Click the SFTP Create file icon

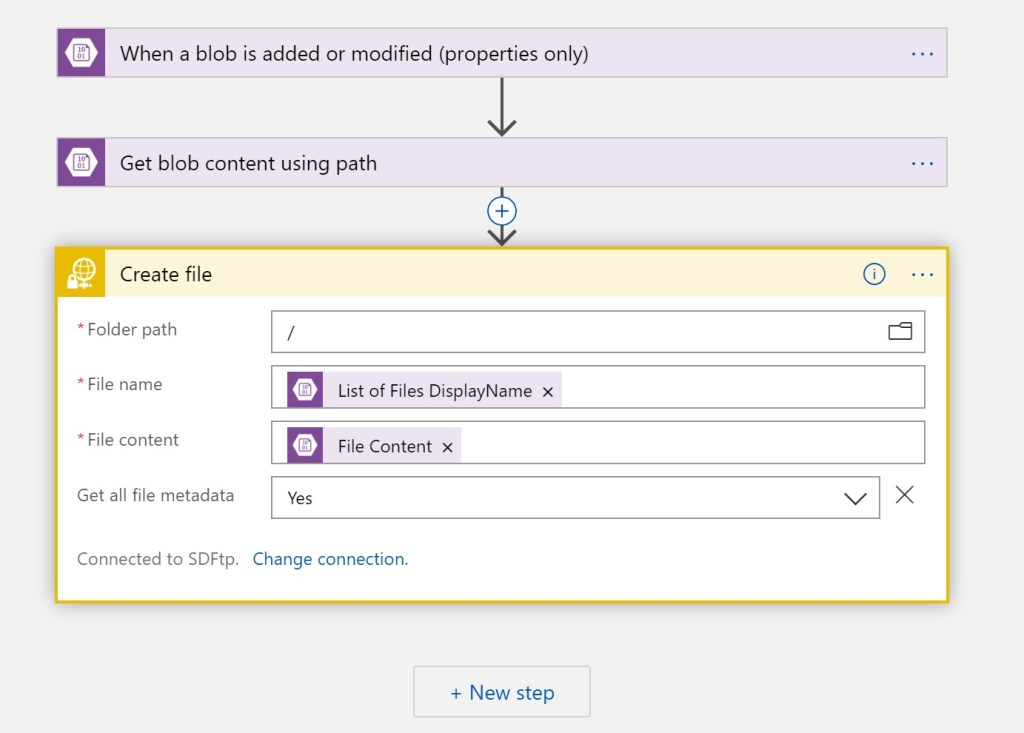(x=81, y=274)
